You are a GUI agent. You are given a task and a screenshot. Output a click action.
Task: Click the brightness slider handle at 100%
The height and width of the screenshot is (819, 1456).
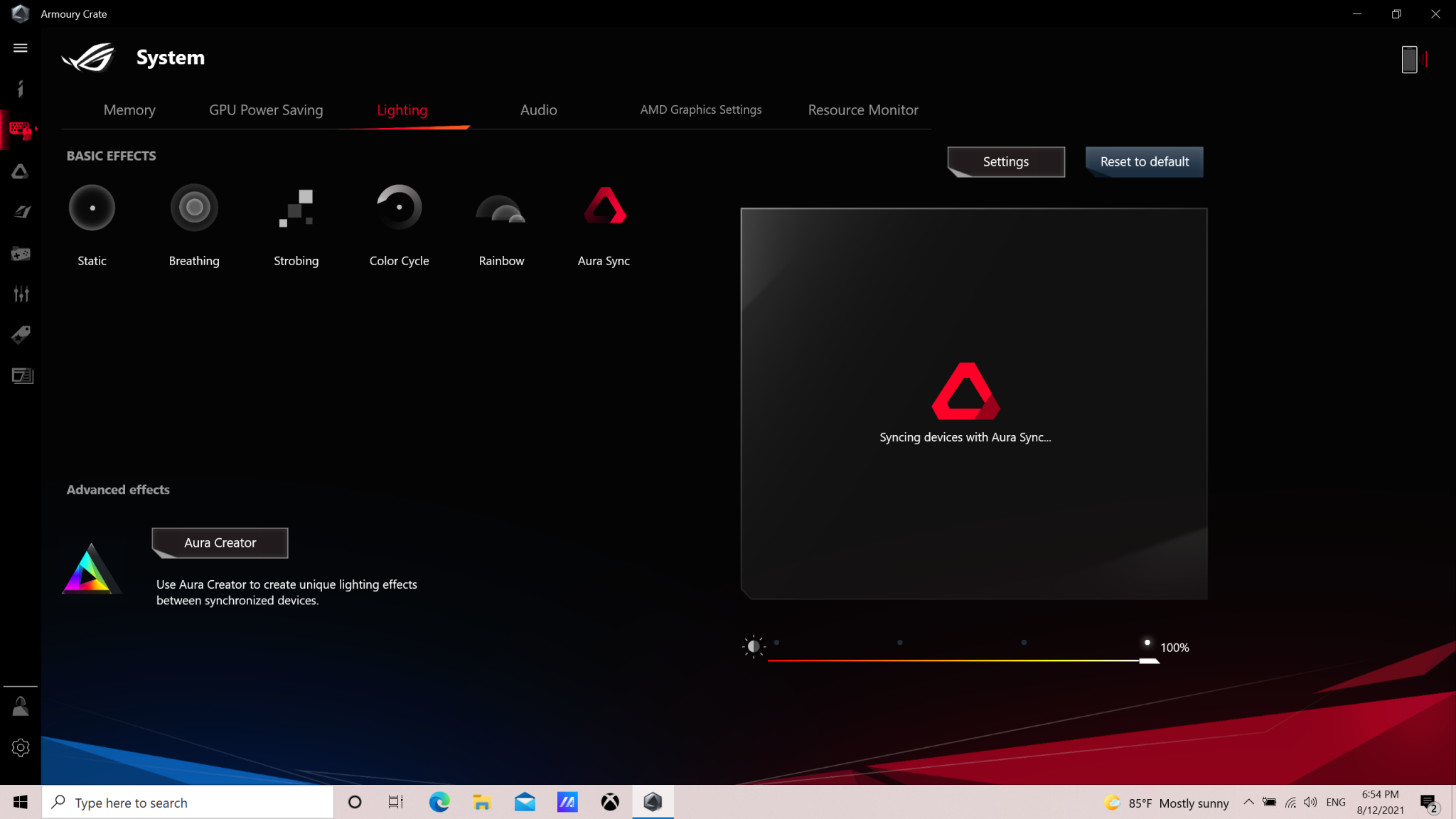click(x=1149, y=660)
